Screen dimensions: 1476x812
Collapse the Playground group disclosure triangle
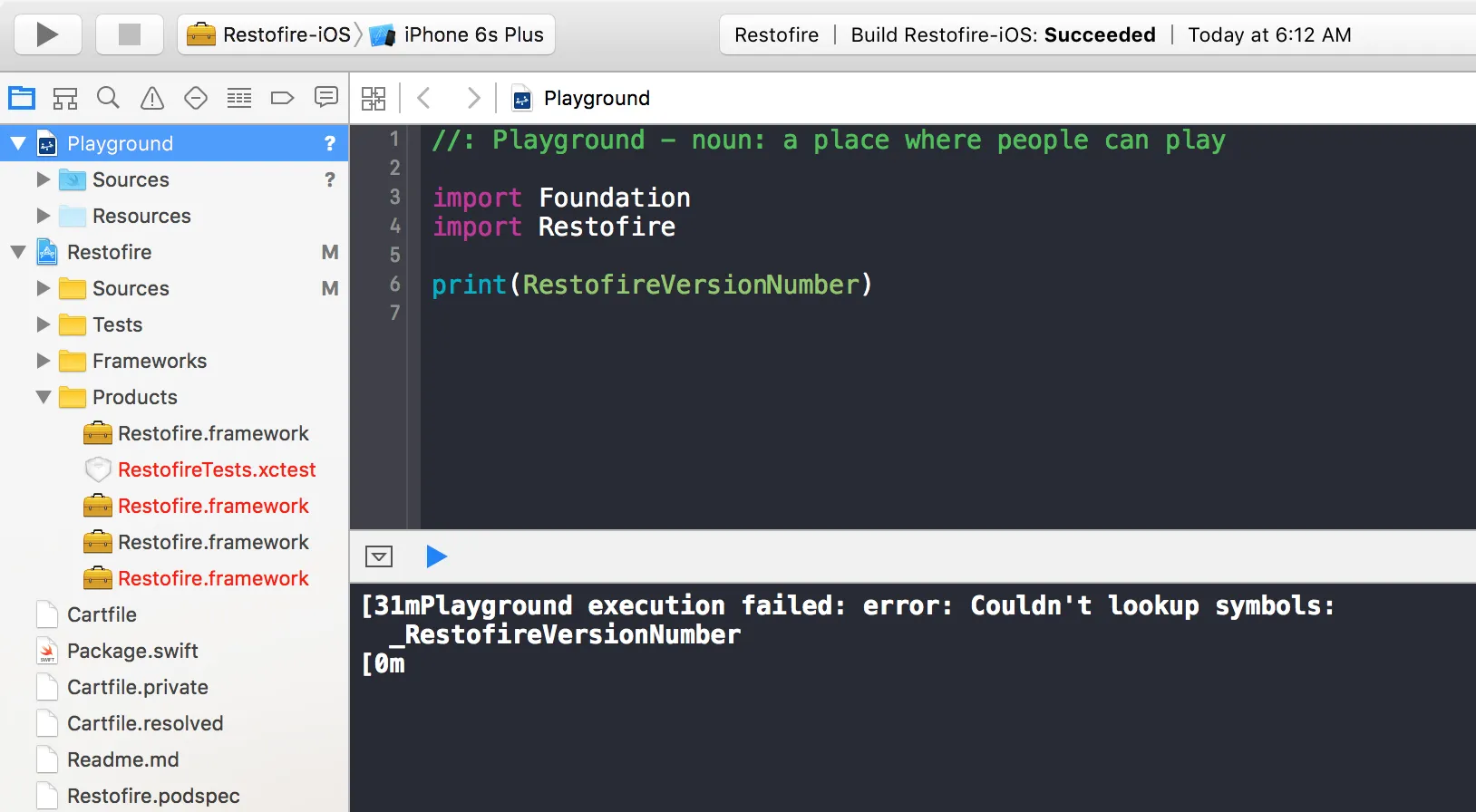point(18,143)
